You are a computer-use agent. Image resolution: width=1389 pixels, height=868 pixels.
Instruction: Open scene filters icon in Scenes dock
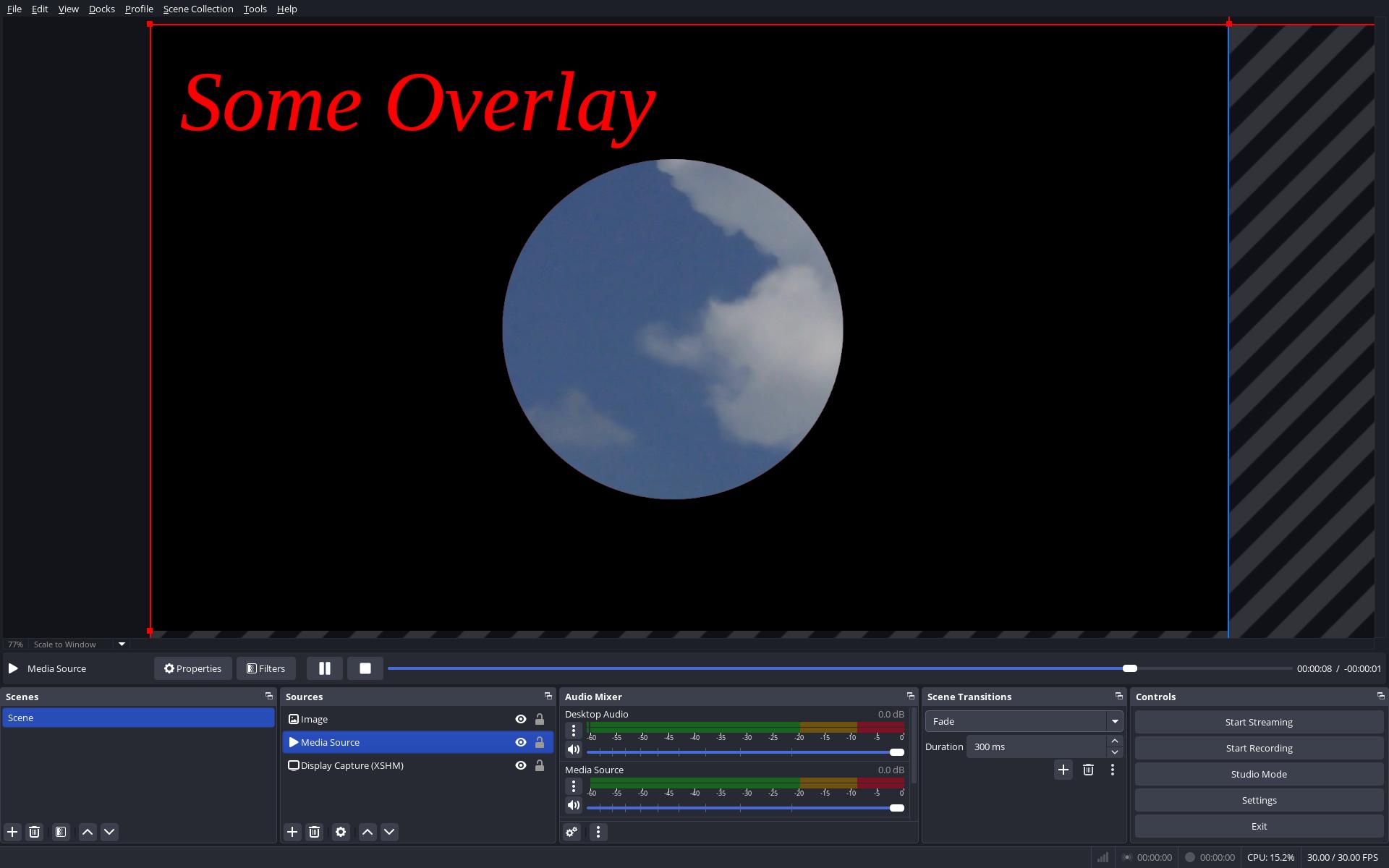(61, 832)
